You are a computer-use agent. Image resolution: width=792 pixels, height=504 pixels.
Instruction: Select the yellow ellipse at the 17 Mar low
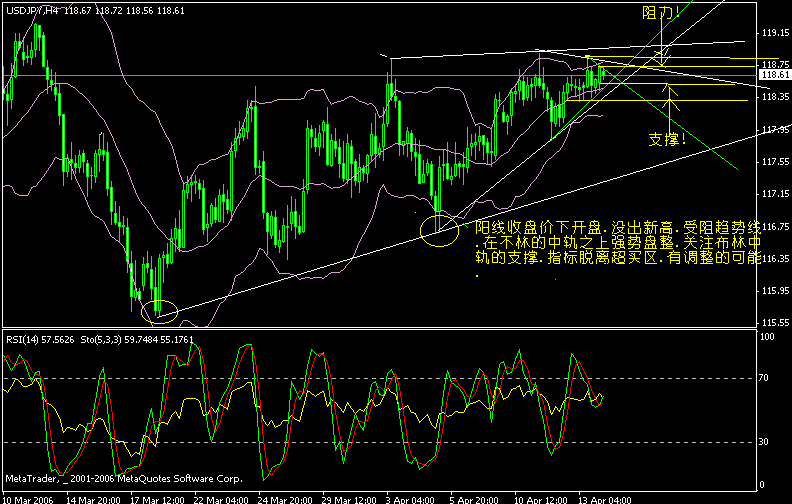coord(160,311)
